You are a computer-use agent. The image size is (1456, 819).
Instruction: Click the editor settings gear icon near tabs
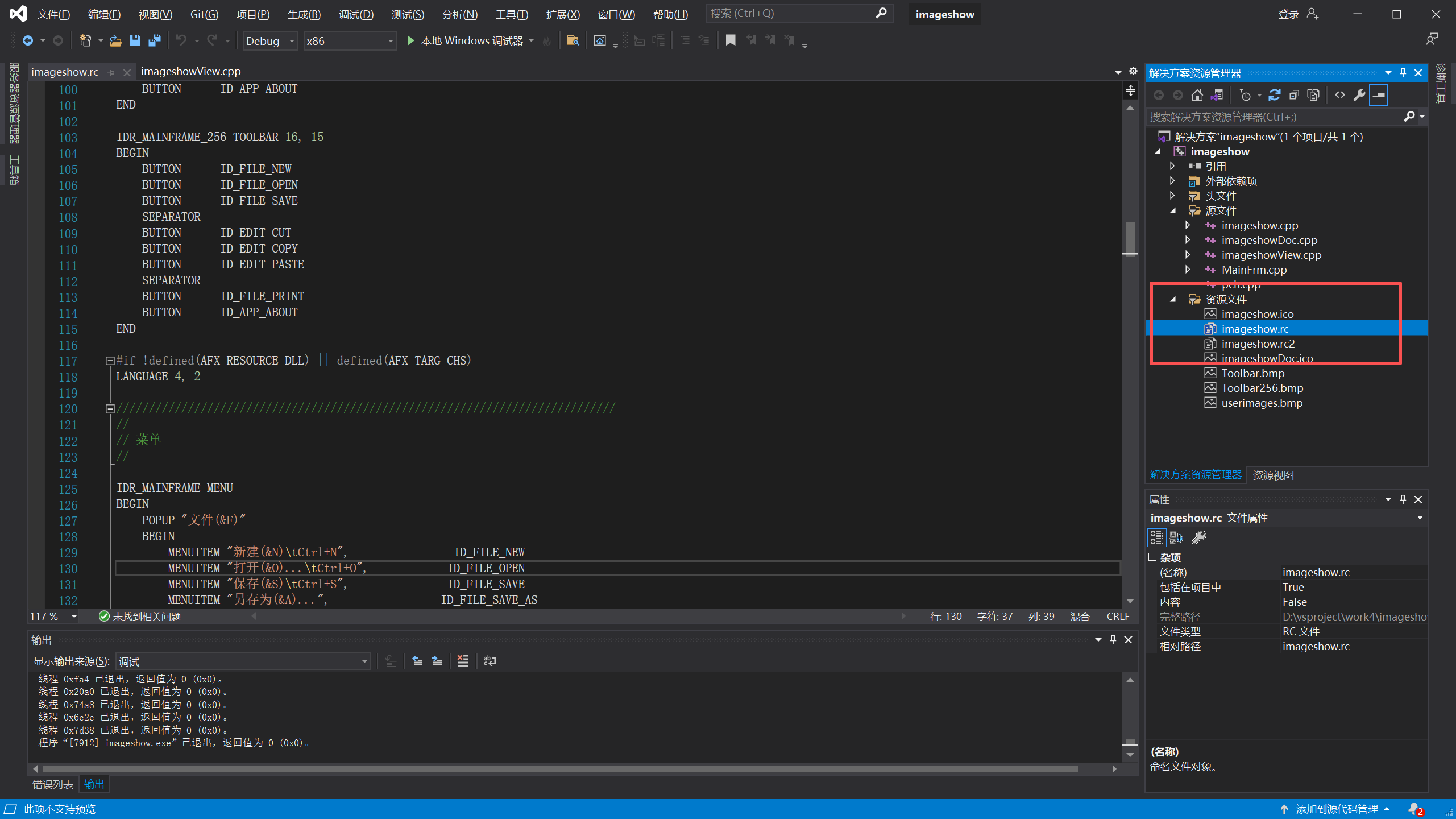[1133, 71]
